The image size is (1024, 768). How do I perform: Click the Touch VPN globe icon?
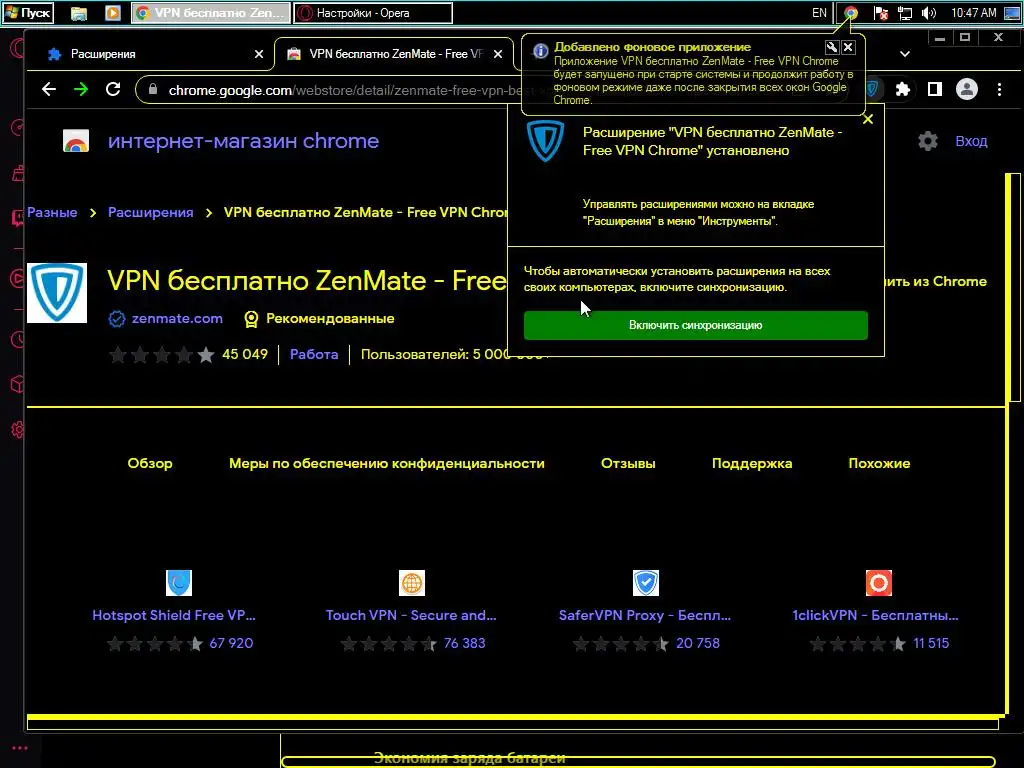coord(411,583)
